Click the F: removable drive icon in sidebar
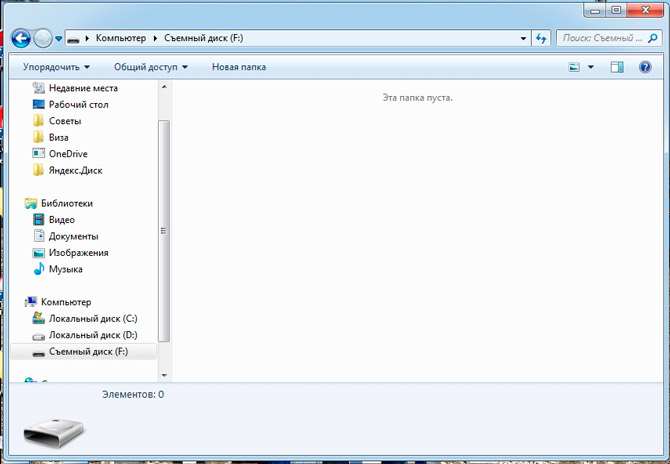Viewport: 670px width, 464px height. [x=38, y=354]
